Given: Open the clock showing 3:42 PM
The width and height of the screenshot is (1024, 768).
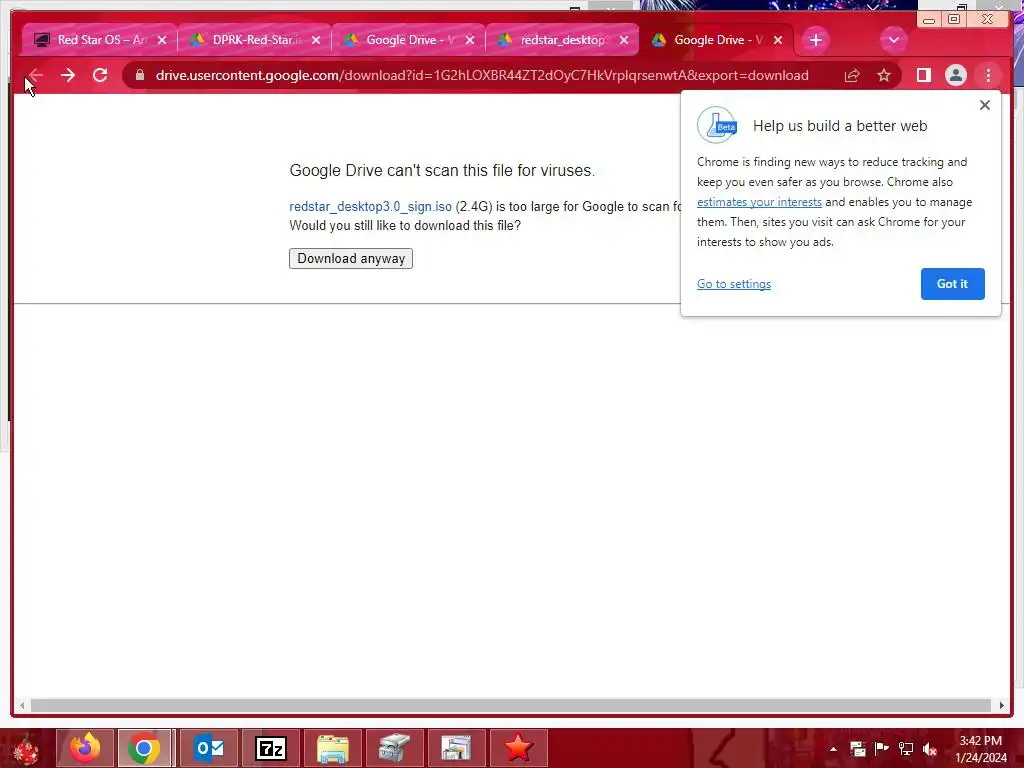Looking at the screenshot, I should coord(981,749).
